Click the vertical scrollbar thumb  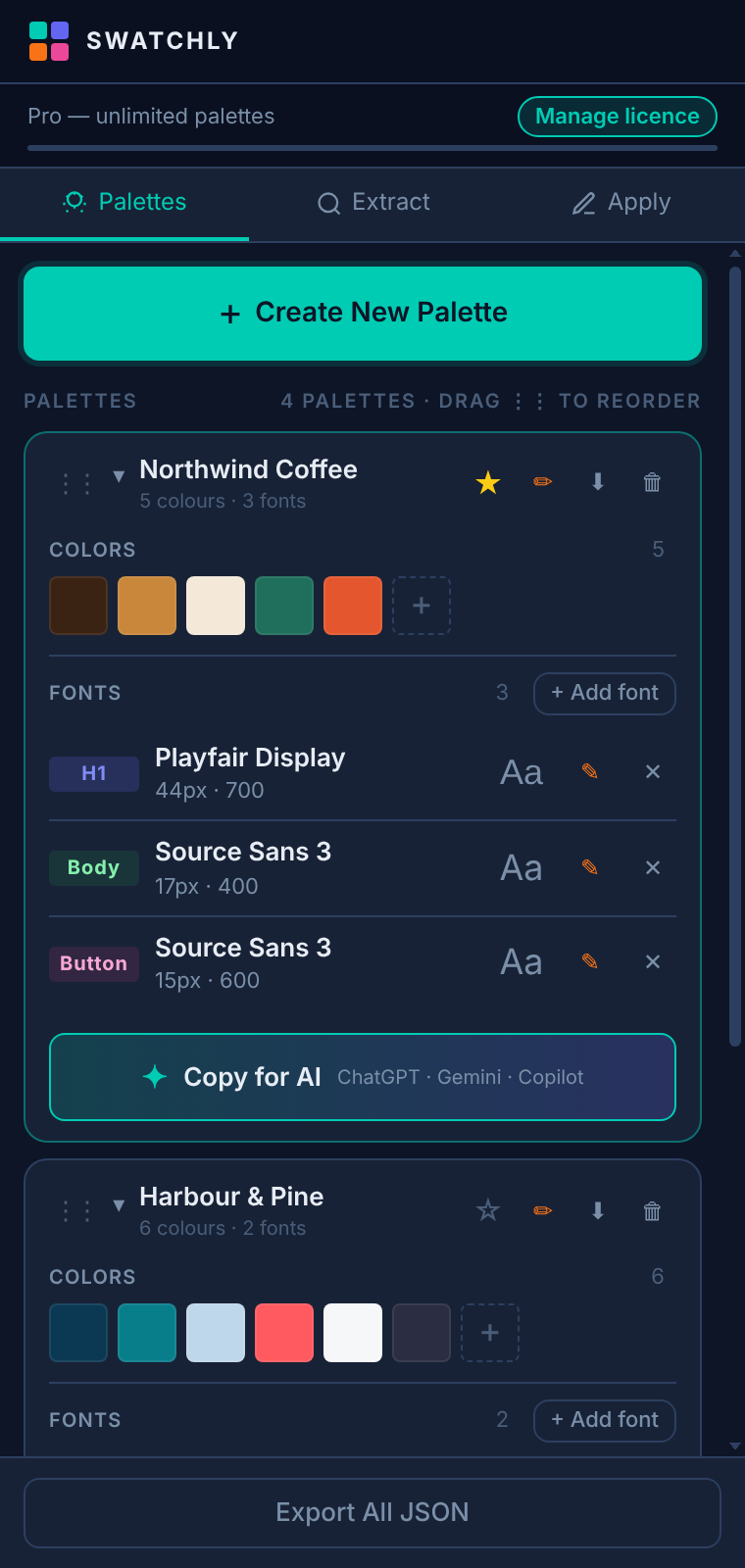(x=735, y=657)
